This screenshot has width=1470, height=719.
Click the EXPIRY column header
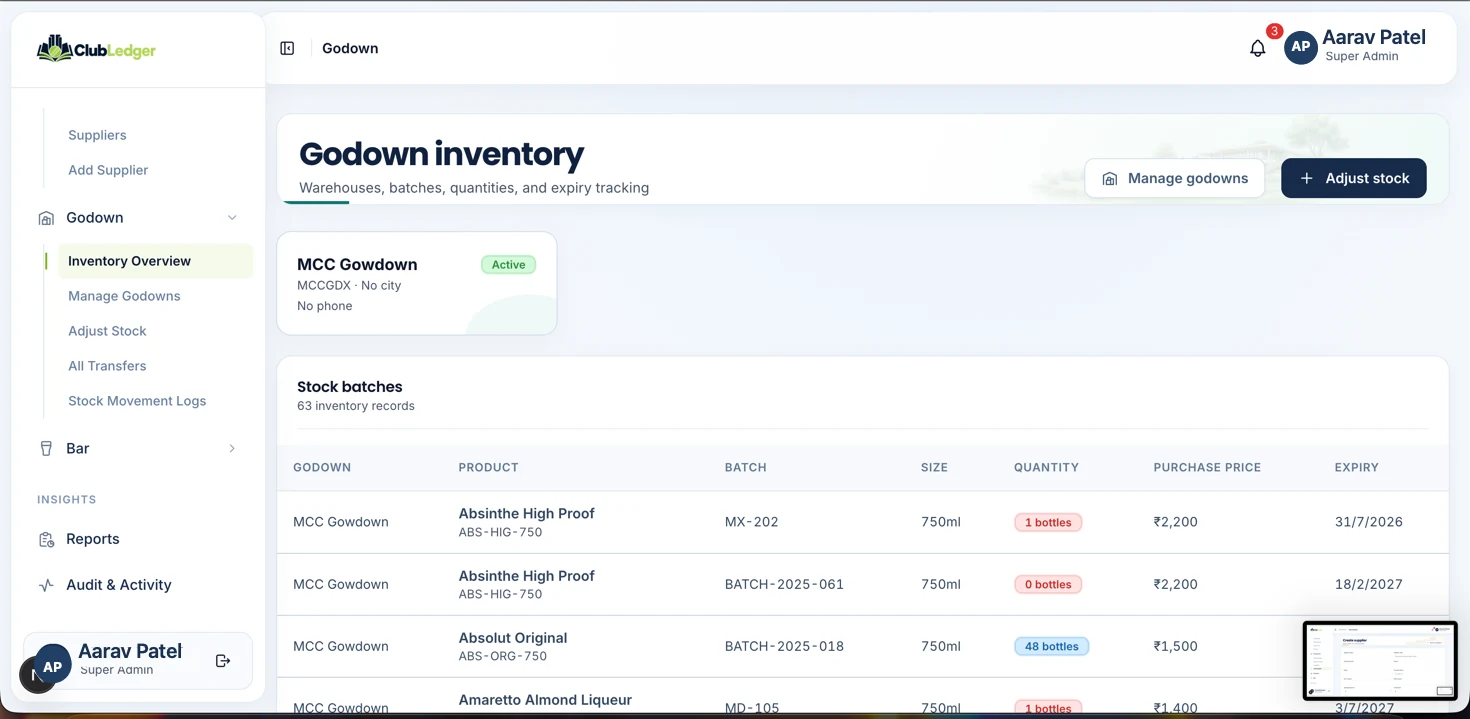pos(1357,467)
